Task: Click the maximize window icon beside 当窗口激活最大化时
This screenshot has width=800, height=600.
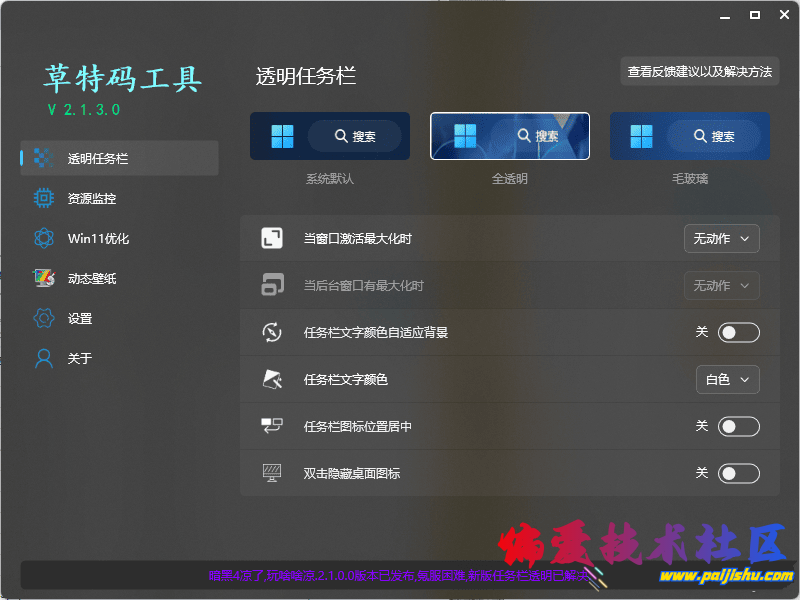Action: pos(270,238)
